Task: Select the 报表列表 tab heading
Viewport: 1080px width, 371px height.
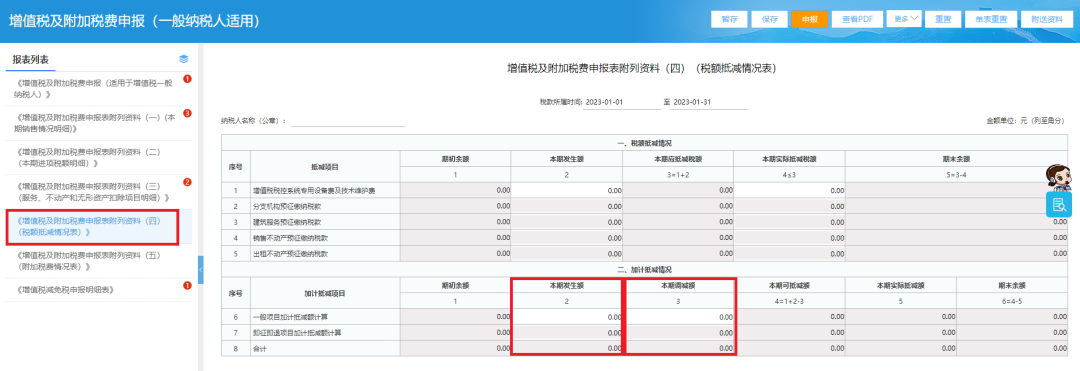Action: [x=31, y=60]
